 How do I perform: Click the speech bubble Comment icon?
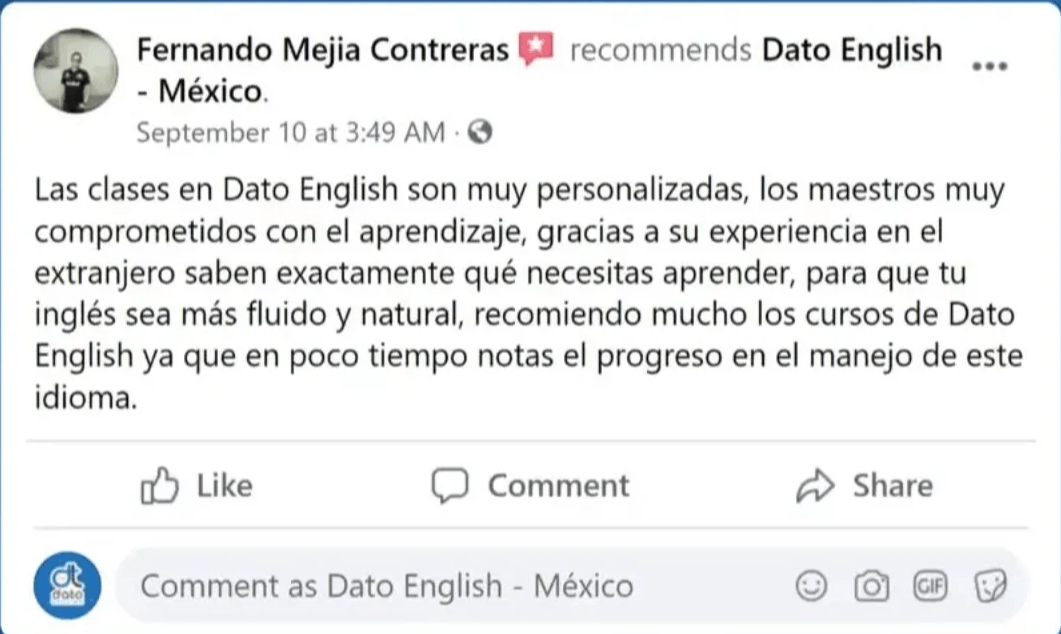[450, 487]
